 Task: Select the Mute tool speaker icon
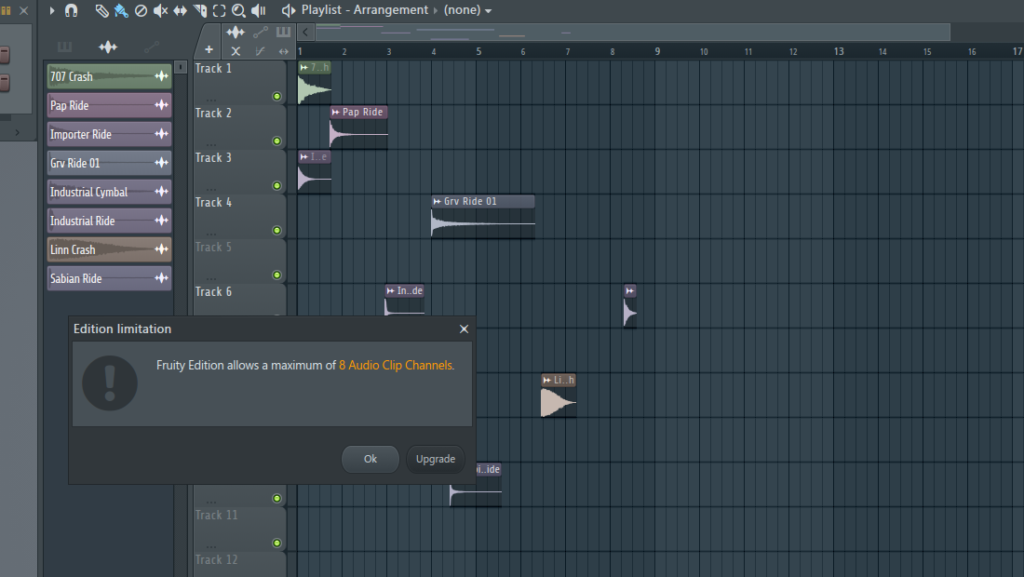(160, 10)
